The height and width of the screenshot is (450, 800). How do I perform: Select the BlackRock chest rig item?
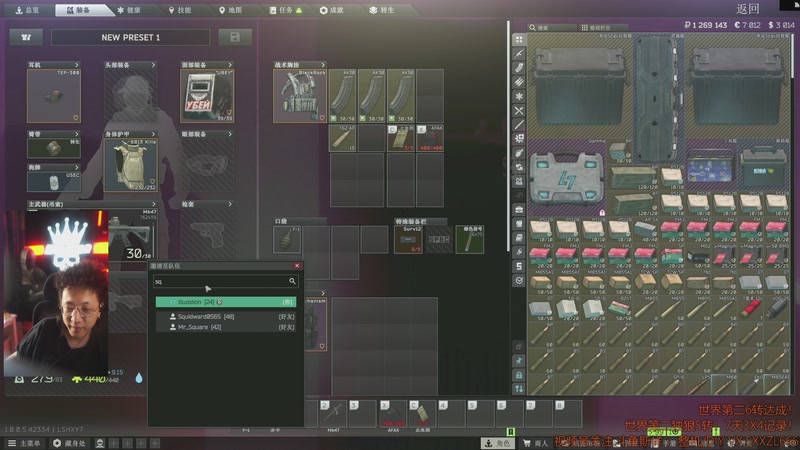pyautogui.click(x=299, y=96)
